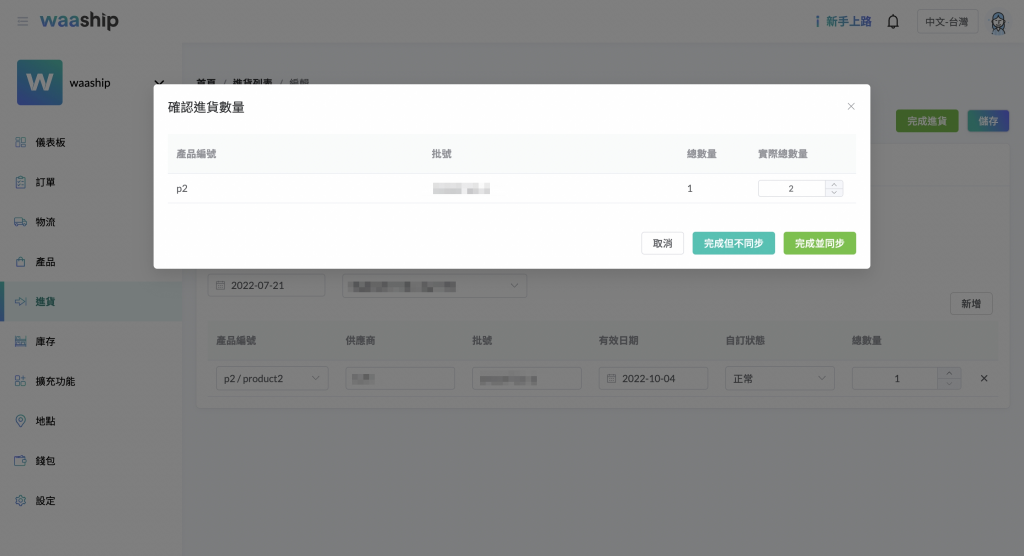The height and width of the screenshot is (556, 1024).
Task: Open the notifications bell
Action: 893,21
